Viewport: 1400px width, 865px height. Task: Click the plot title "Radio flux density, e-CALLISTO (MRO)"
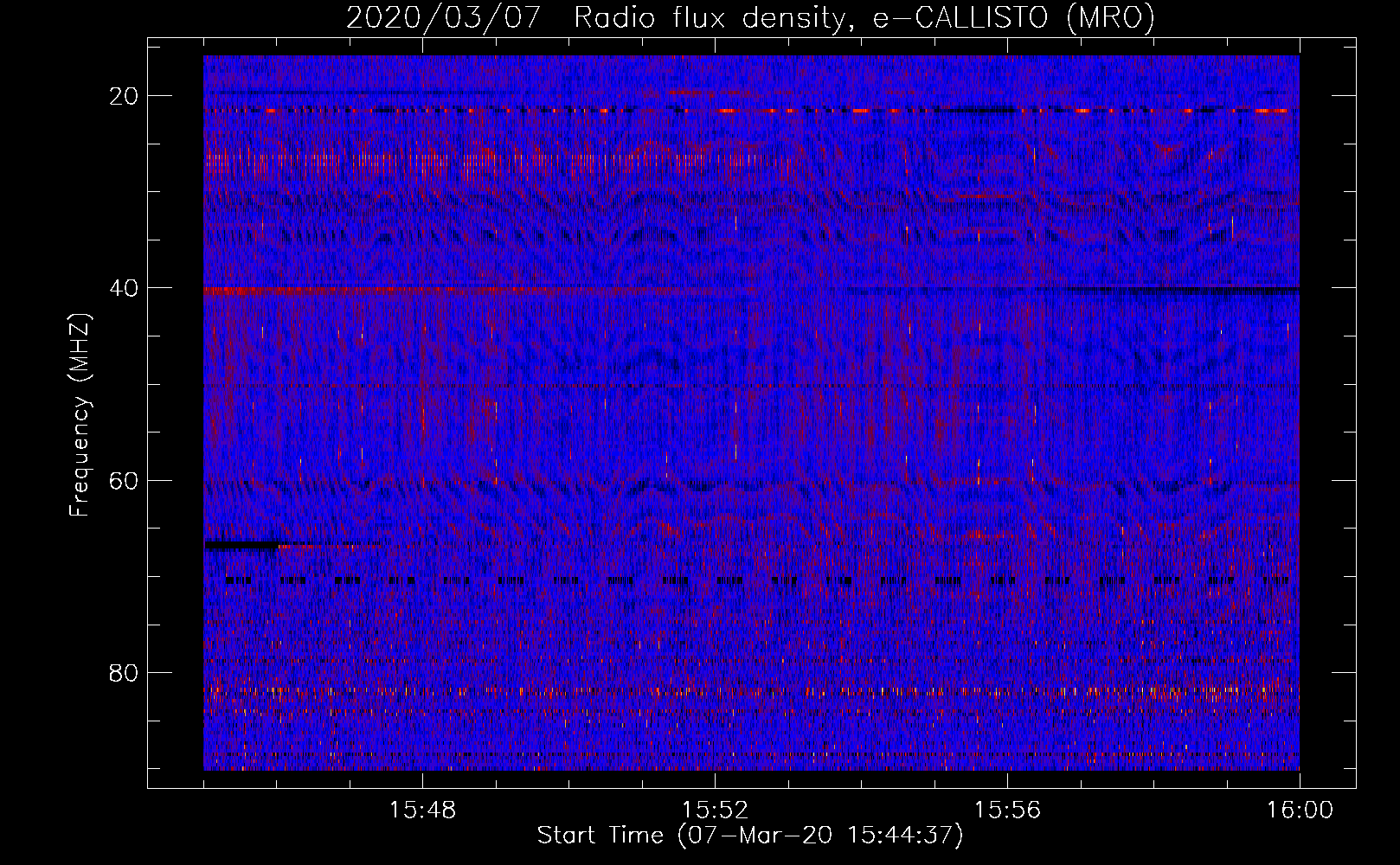pyautogui.click(x=864, y=17)
